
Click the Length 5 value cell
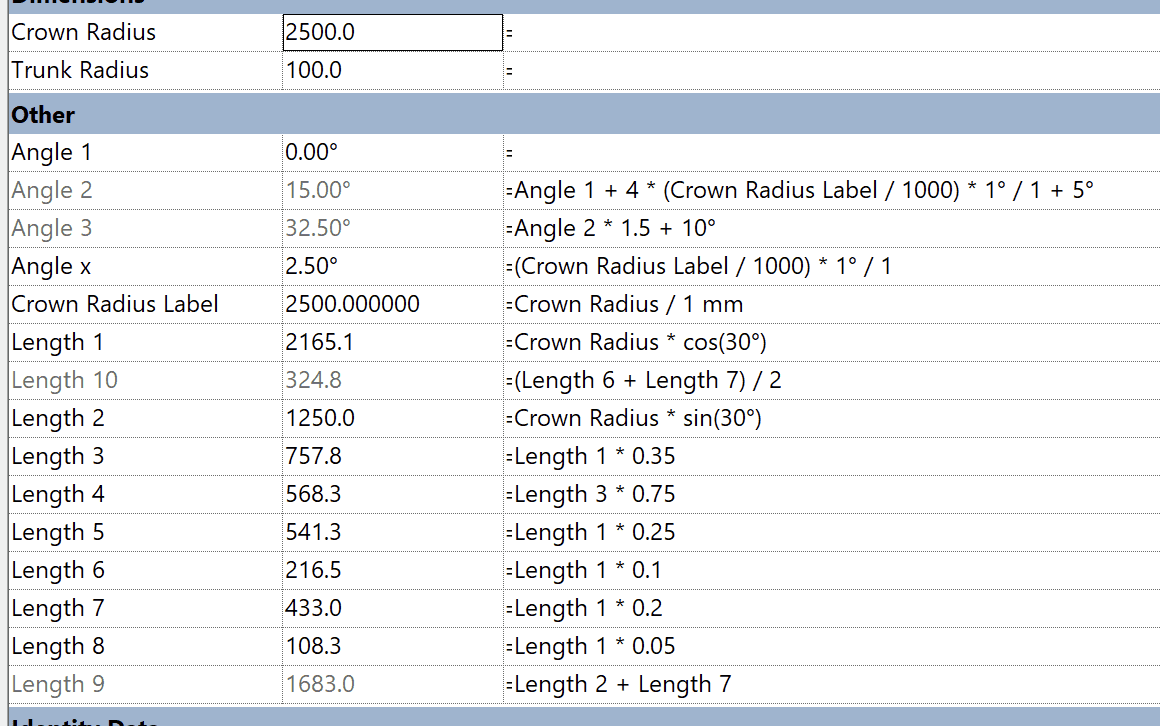coord(390,532)
